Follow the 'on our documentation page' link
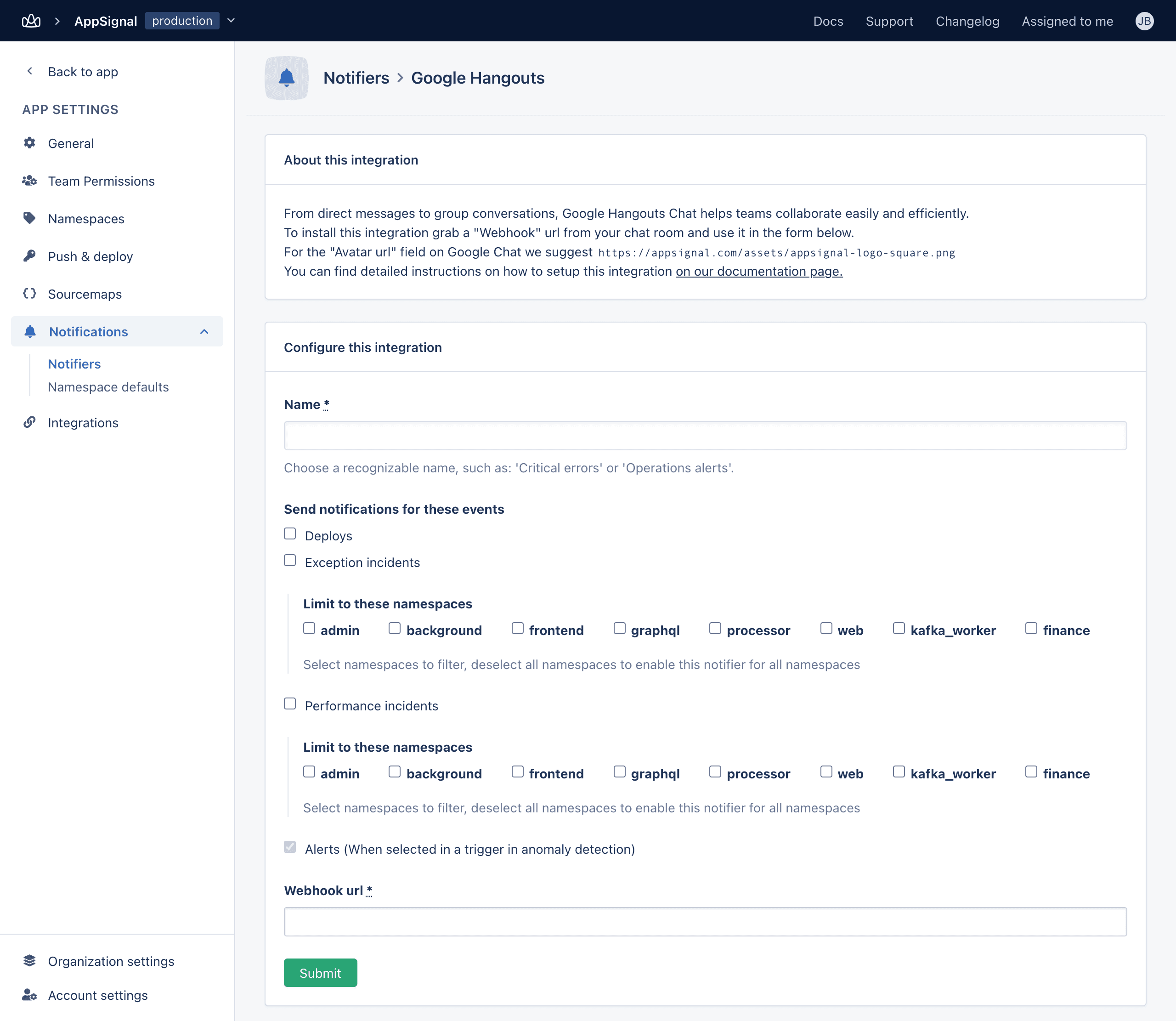This screenshot has width=1176, height=1021. pyautogui.click(x=759, y=271)
